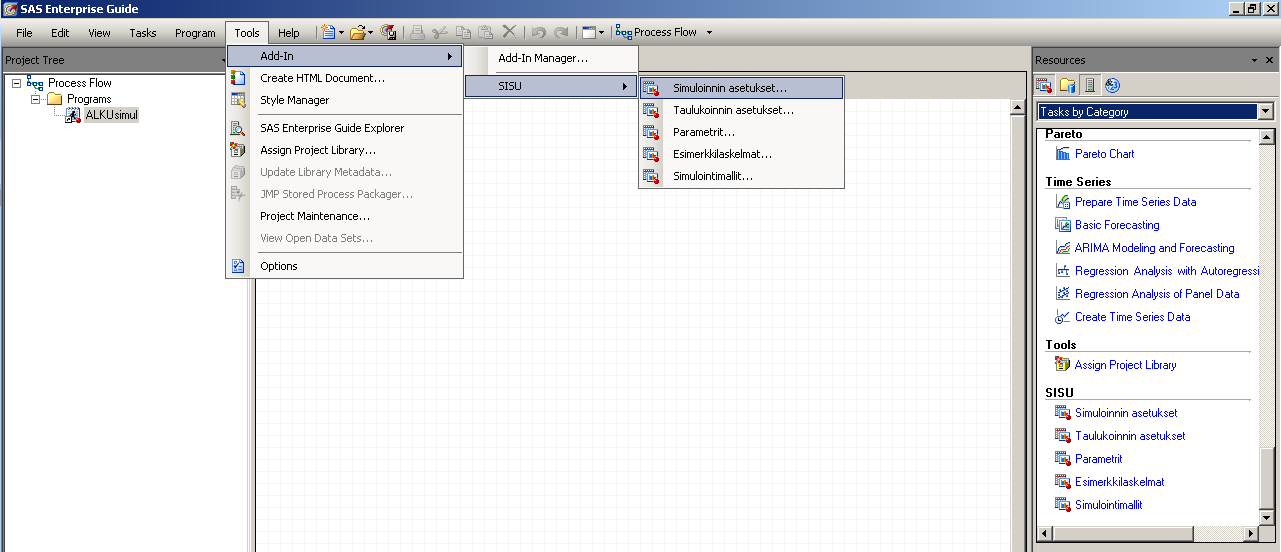Open SAS Enterprise Guide Explorer entry

point(344,128)
